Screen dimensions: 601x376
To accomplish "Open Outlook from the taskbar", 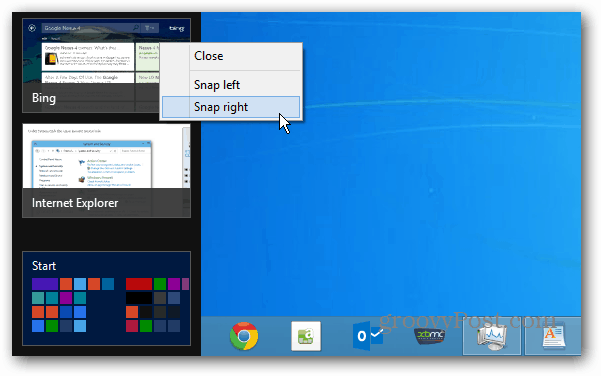I will 368,336.
